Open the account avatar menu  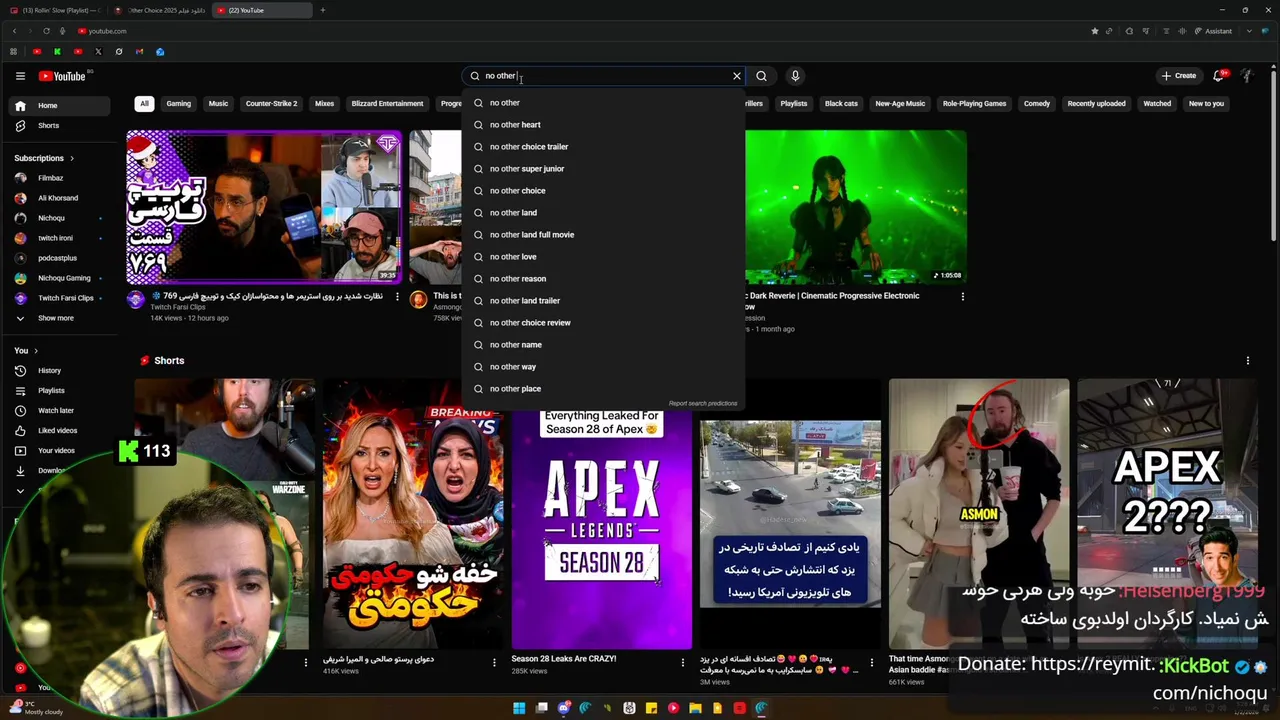1247,76
